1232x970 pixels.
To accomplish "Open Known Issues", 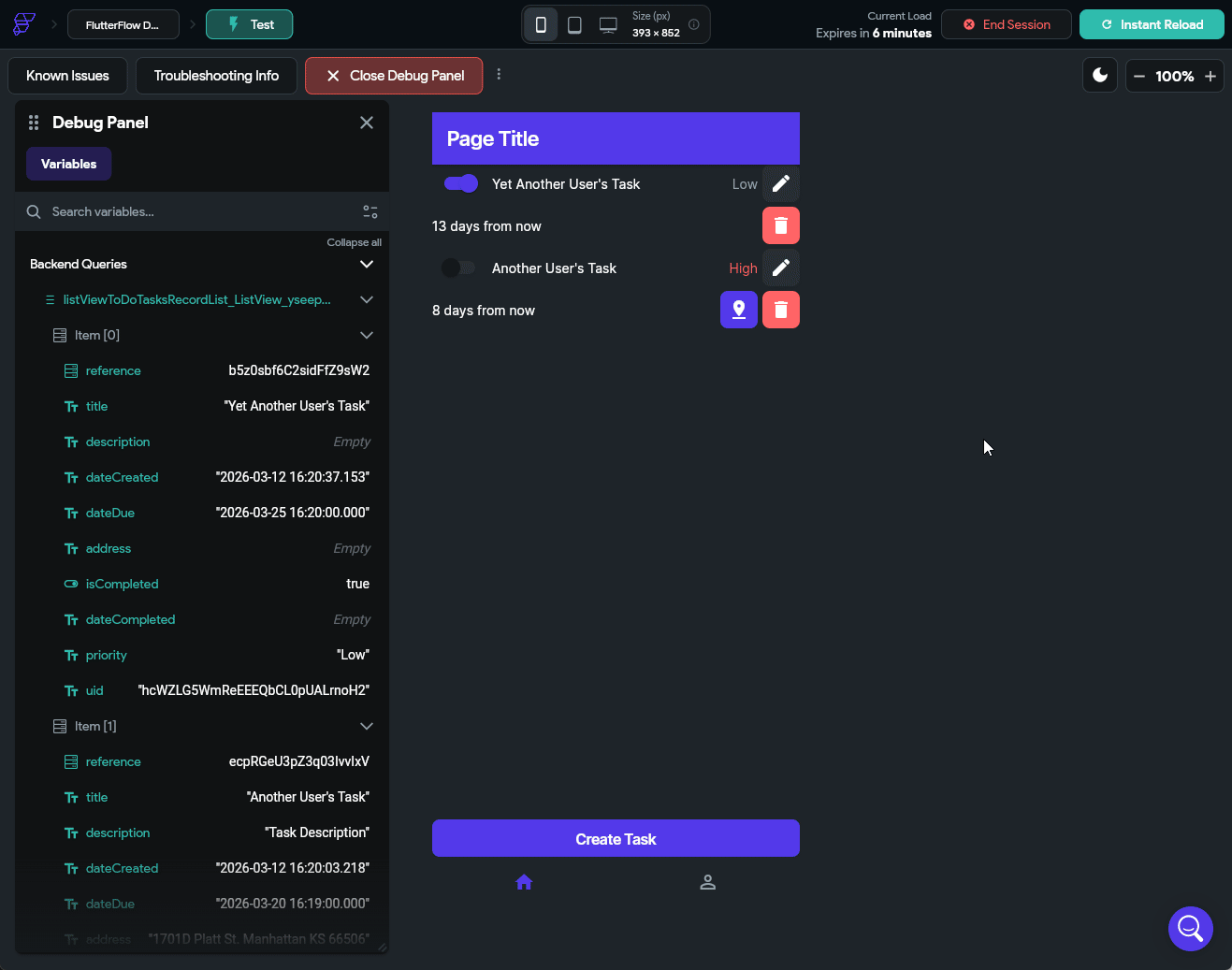I will click(67, 76).
